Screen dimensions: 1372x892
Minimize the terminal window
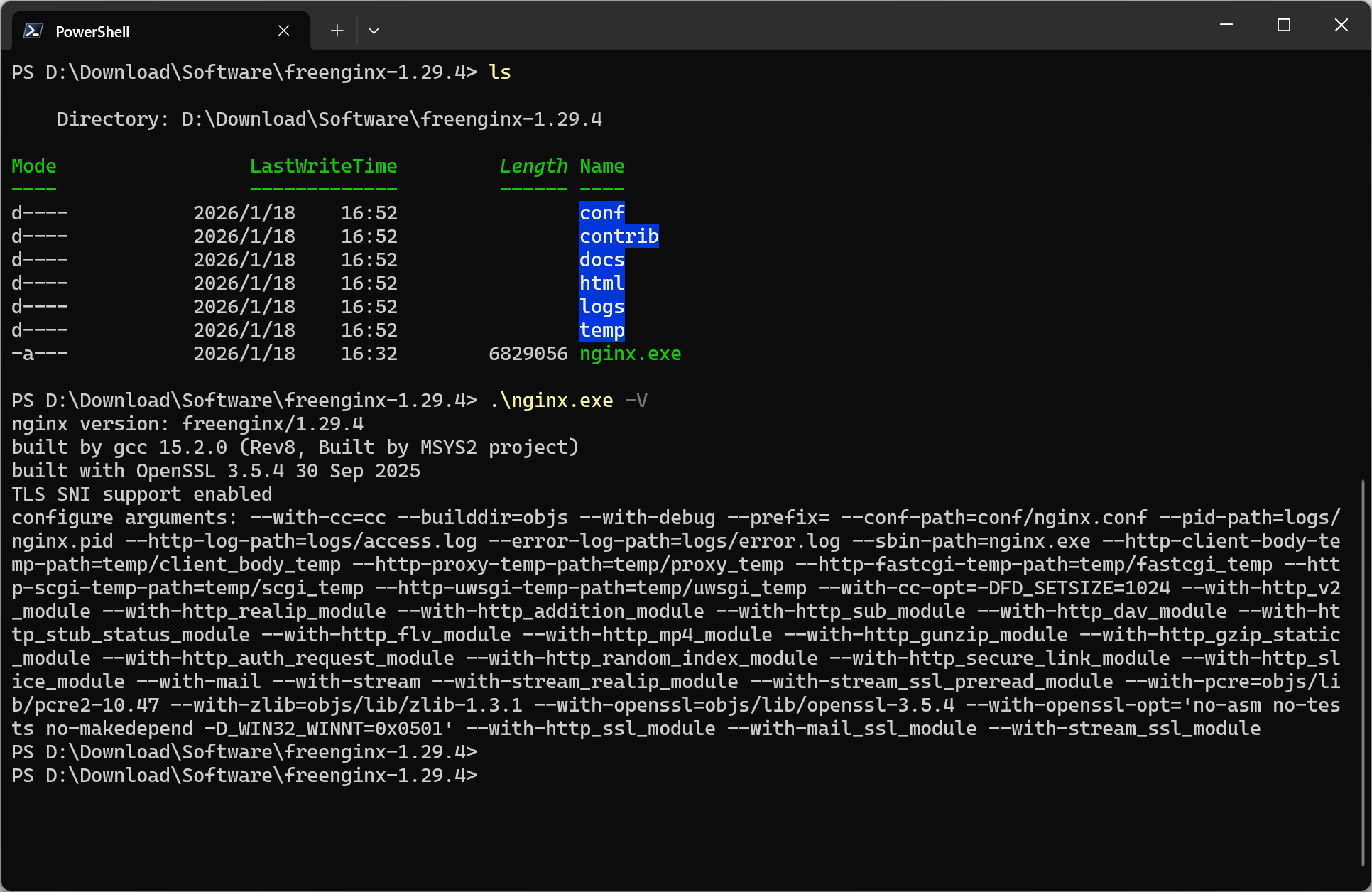tap(1226, 25)
